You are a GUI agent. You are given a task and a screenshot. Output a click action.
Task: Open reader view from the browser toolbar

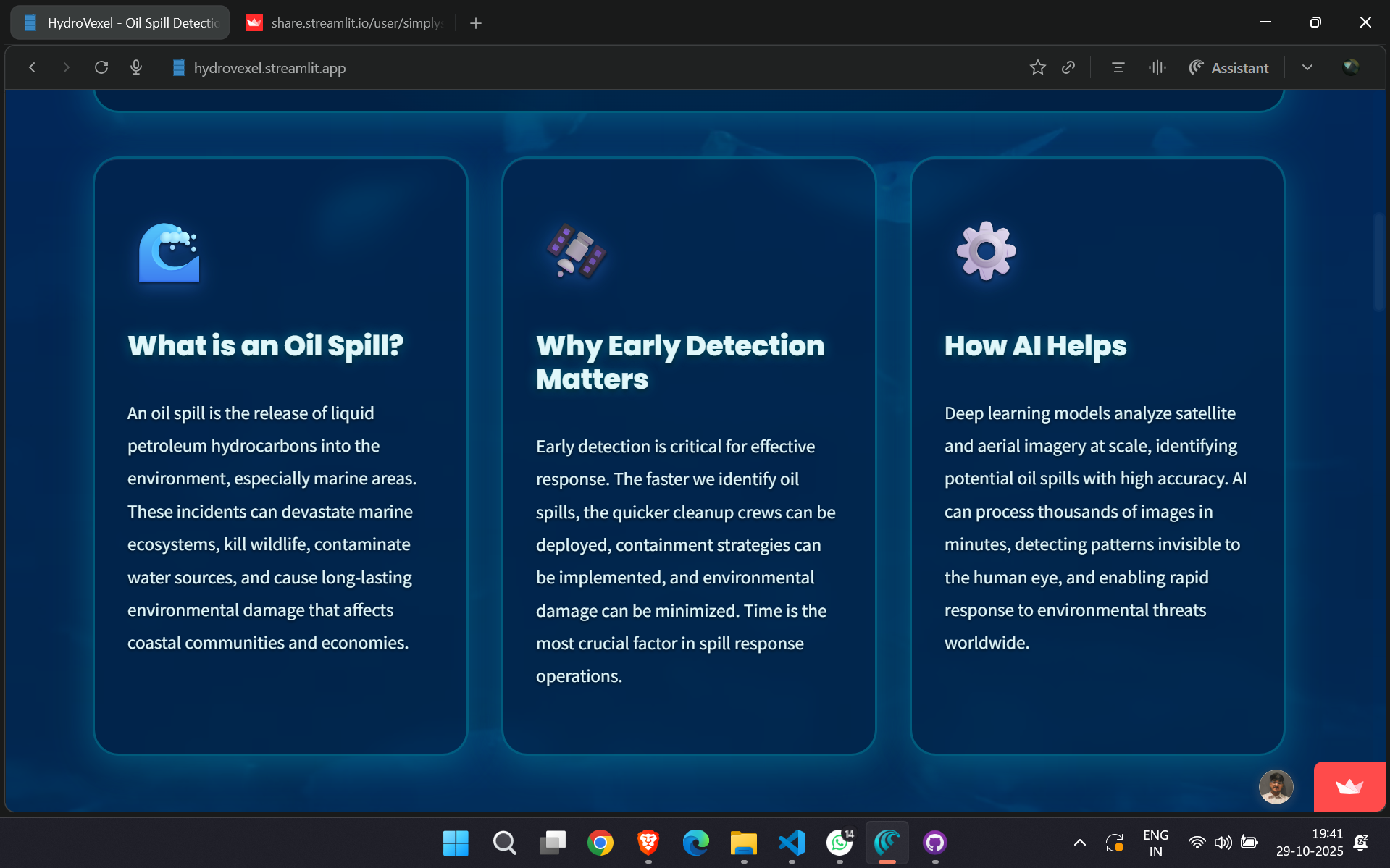pos(1117,67)
